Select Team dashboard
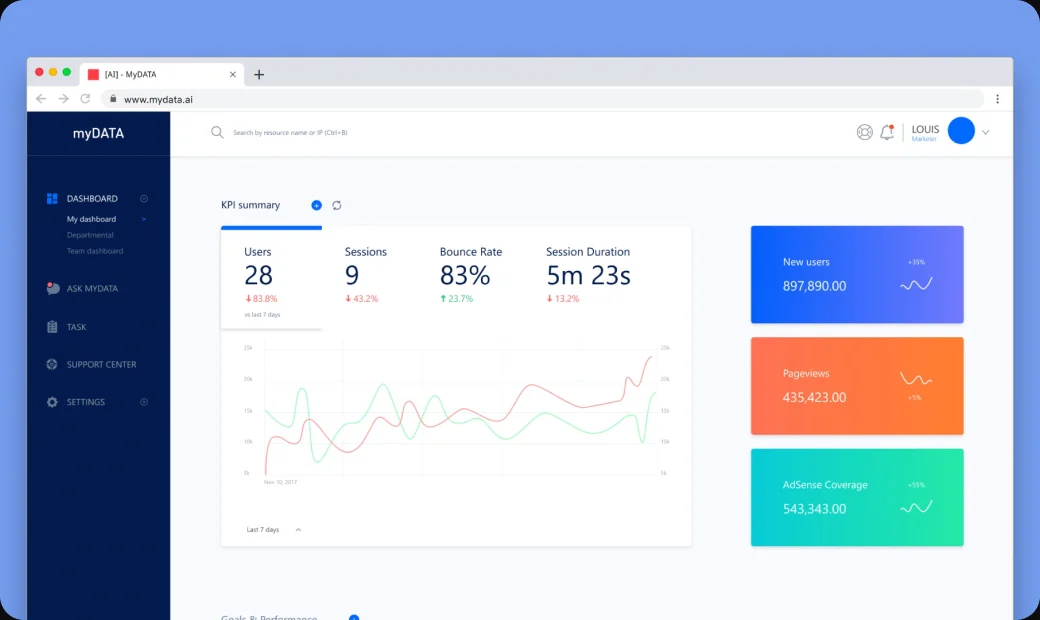The width and height of the screenshot is (1040, 620). pos(95,251)
